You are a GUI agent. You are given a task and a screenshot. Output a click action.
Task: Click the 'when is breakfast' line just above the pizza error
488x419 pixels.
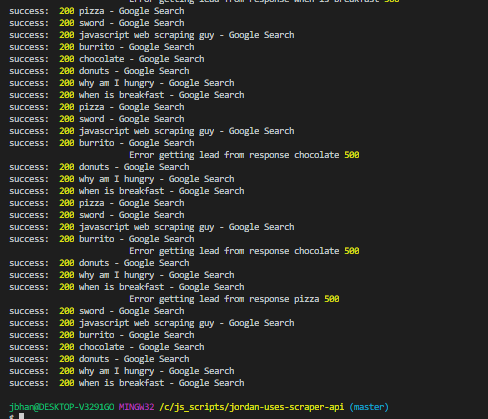point(127,287)
